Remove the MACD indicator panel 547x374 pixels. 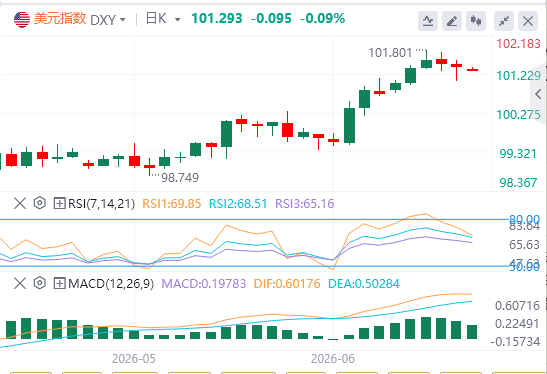coord(20,283)
